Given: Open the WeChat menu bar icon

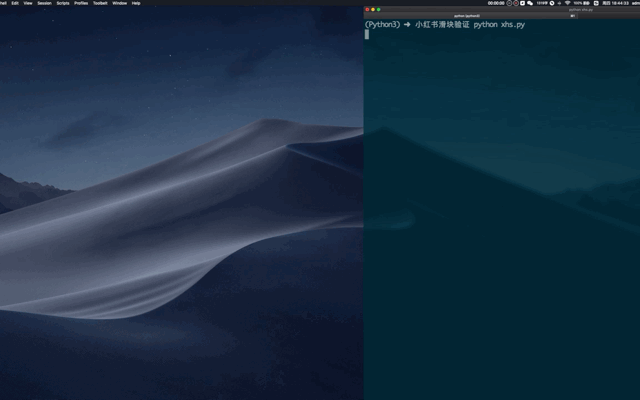Looking at the screenshot, I should pos(530,3).
